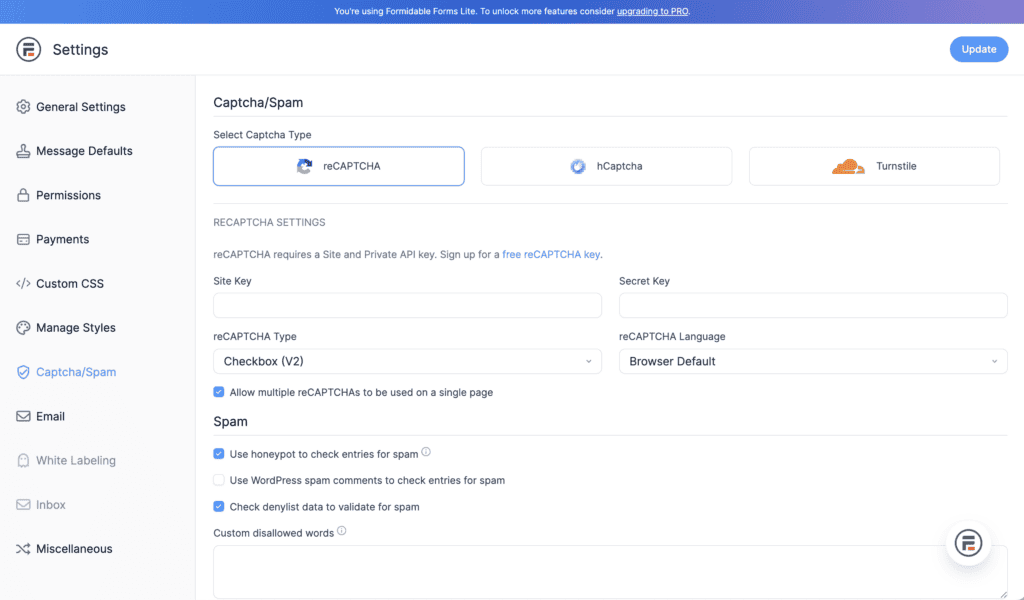The image size is (1024, 600).
Task: Click the Message Defaults stamp icon
Action: point(24,151)
